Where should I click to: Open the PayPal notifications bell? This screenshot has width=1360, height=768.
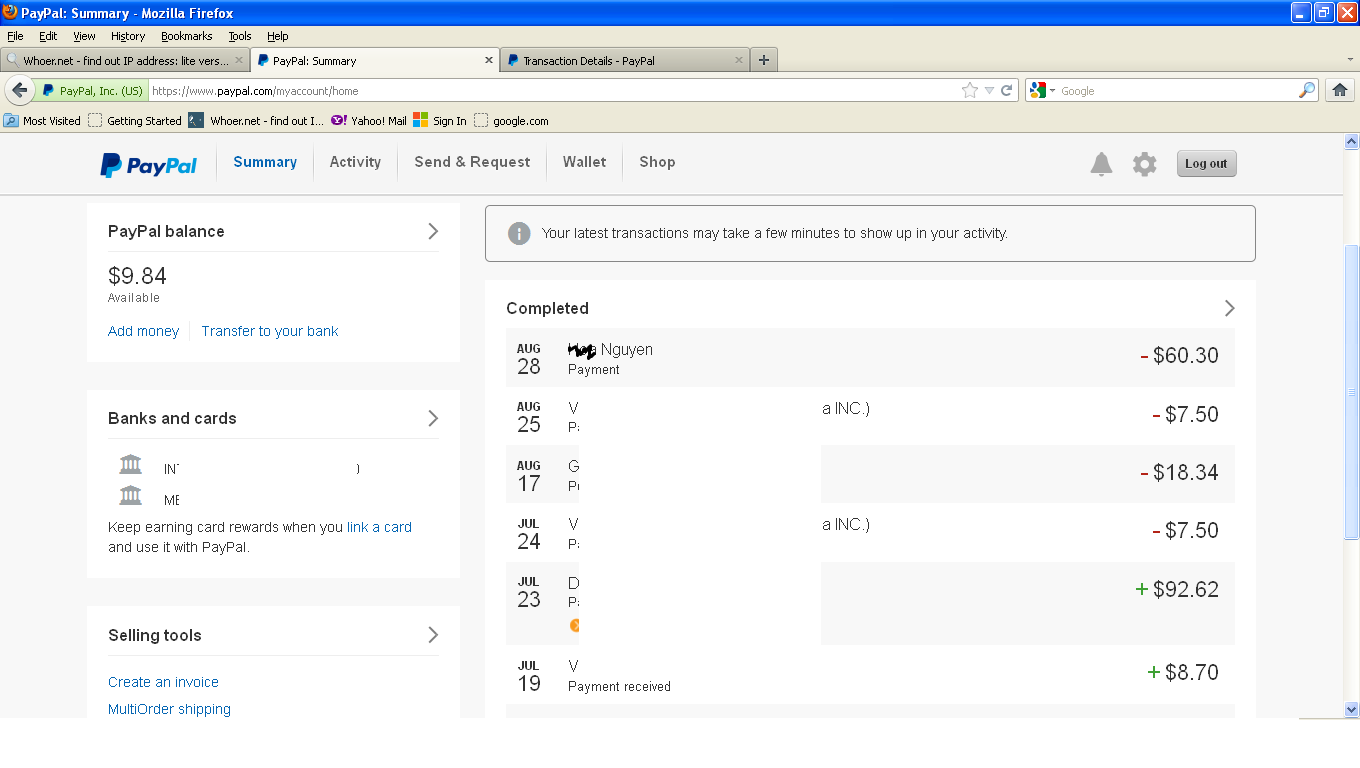[1101, 164]
